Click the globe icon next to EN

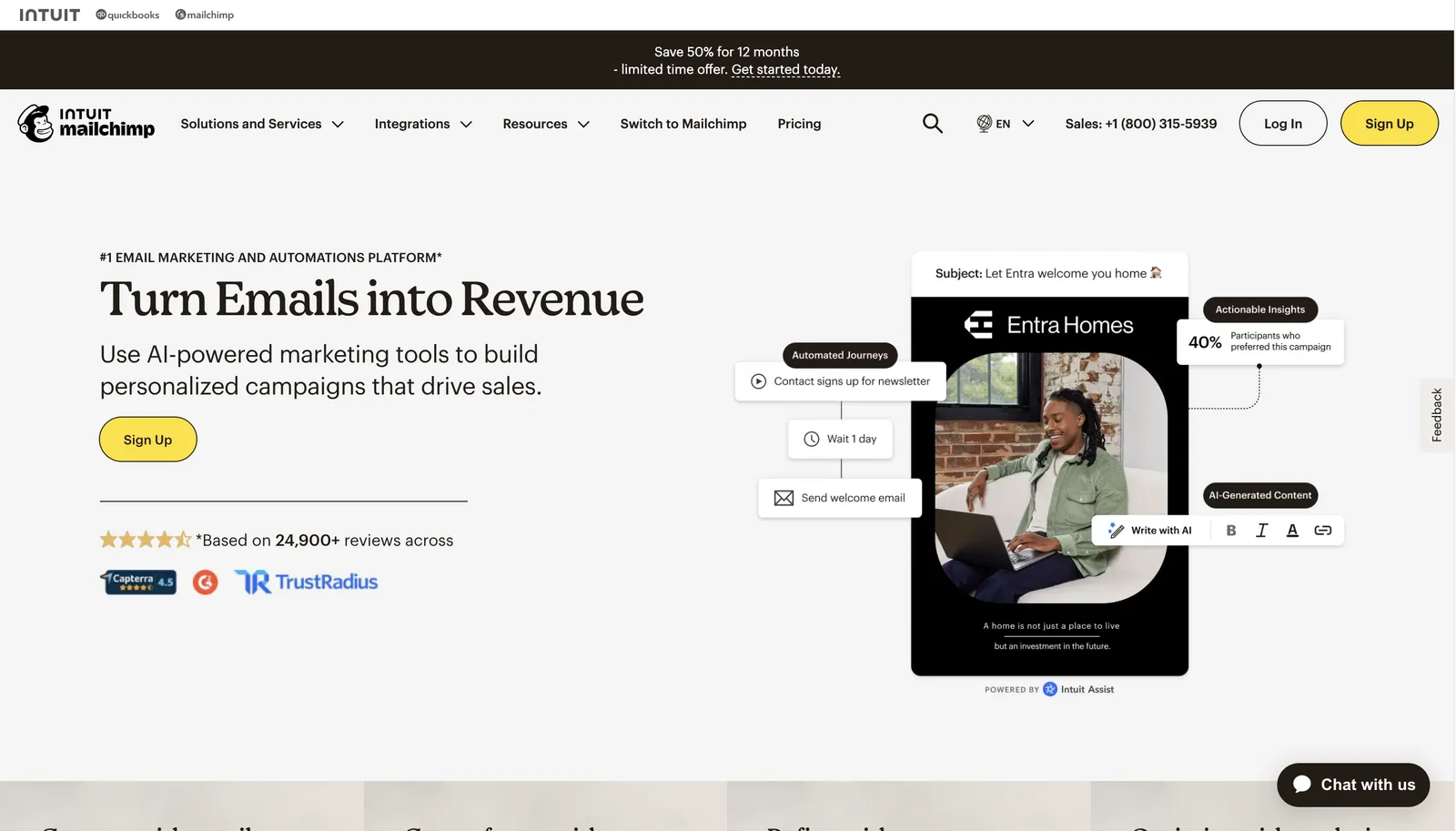pos(984,124)
